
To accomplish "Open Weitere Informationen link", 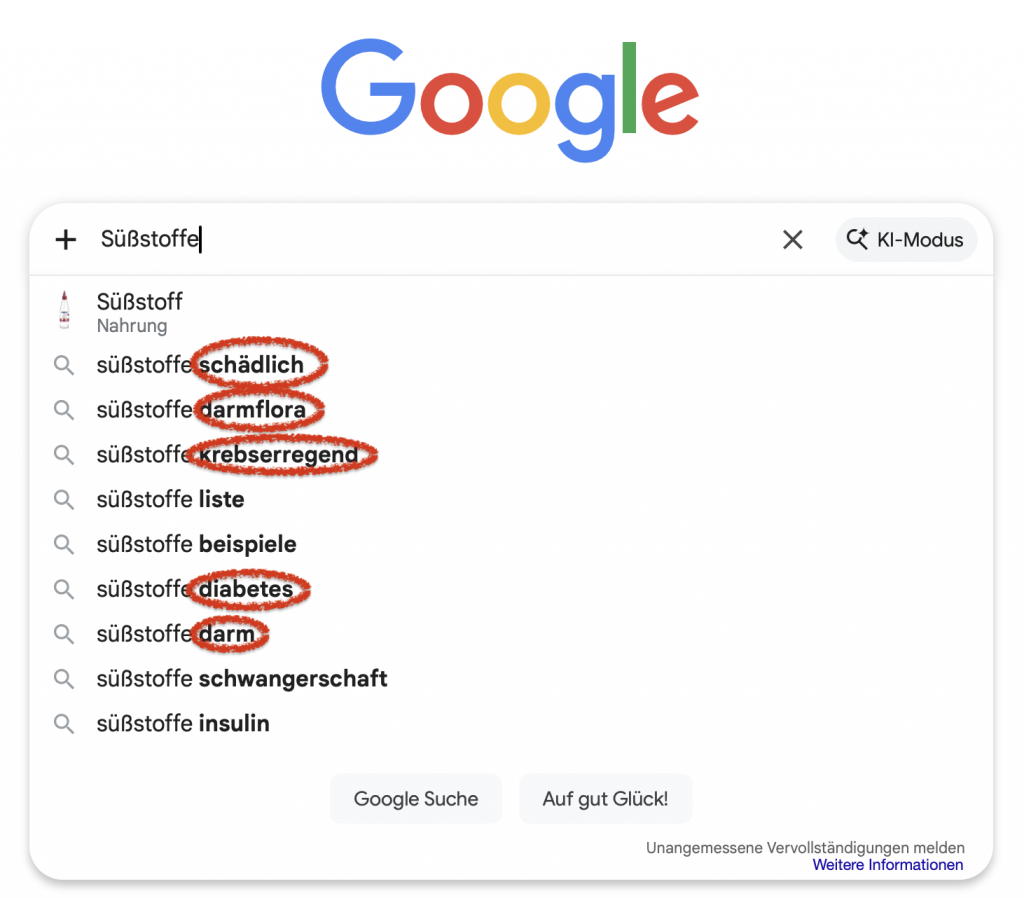I will pyautogui.click(x=887, y=865).
